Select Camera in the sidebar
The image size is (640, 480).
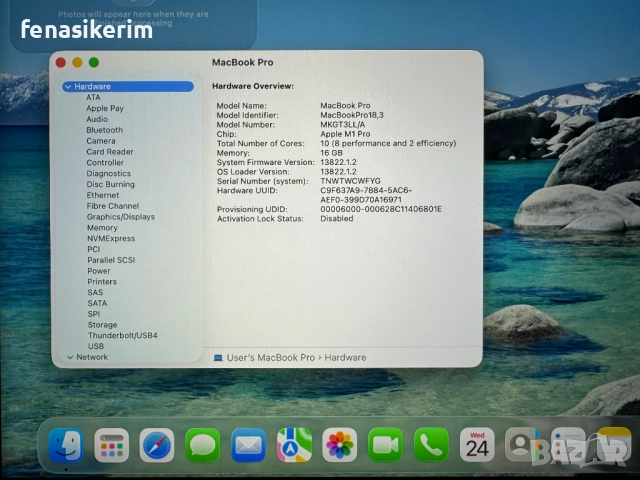(x=101, y=141)
